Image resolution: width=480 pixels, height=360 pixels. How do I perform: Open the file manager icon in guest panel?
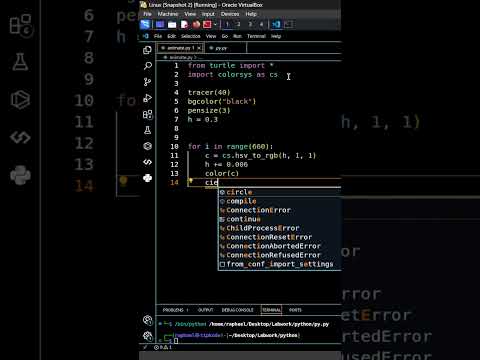pos(172,24)
